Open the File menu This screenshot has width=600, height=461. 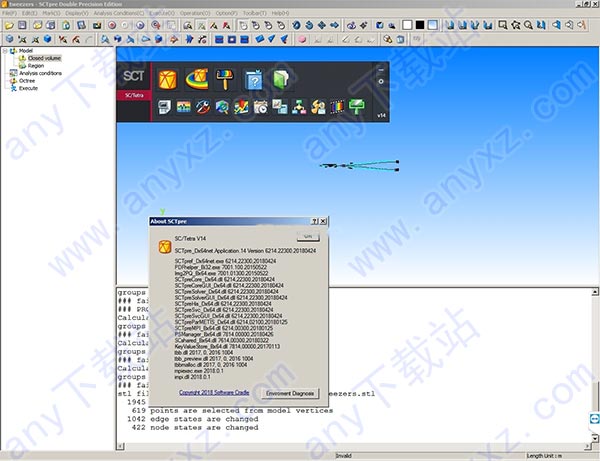click(9, 13)
